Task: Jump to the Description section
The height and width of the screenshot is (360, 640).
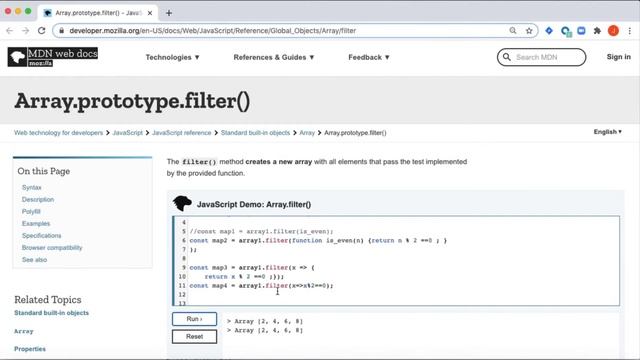Action: [x=38, y=200]
